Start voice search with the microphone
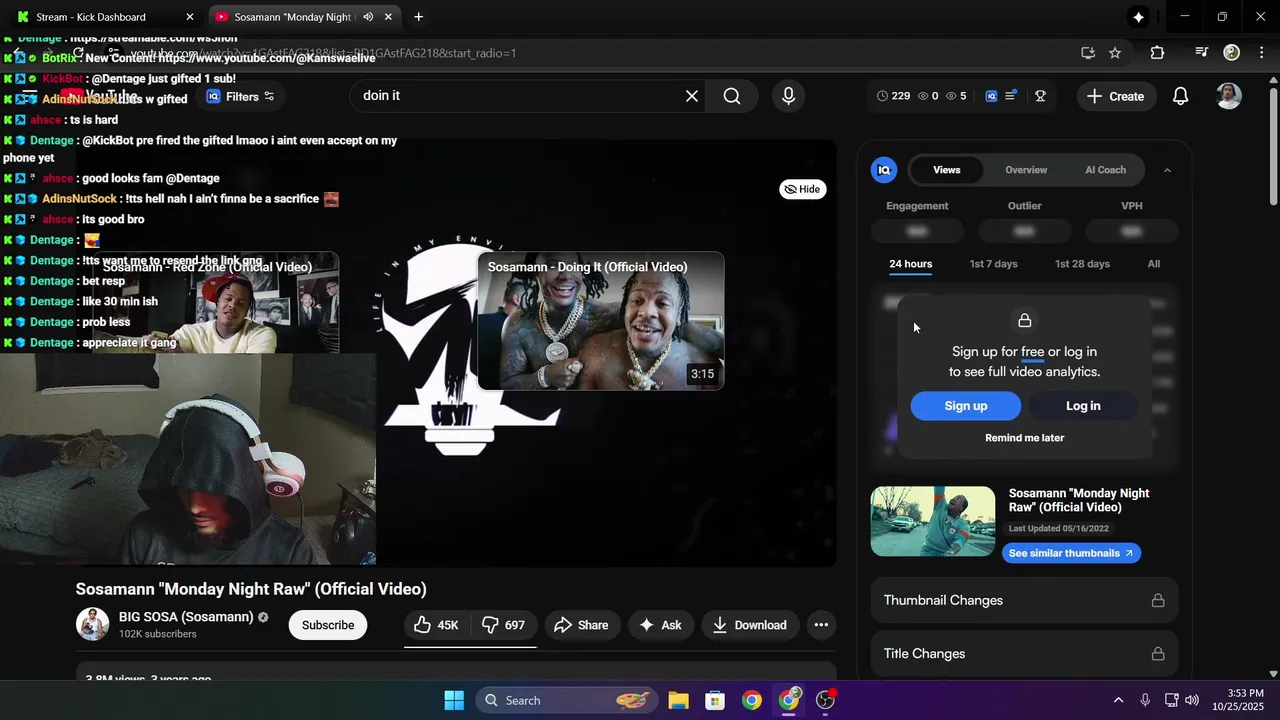 (789, 96)
